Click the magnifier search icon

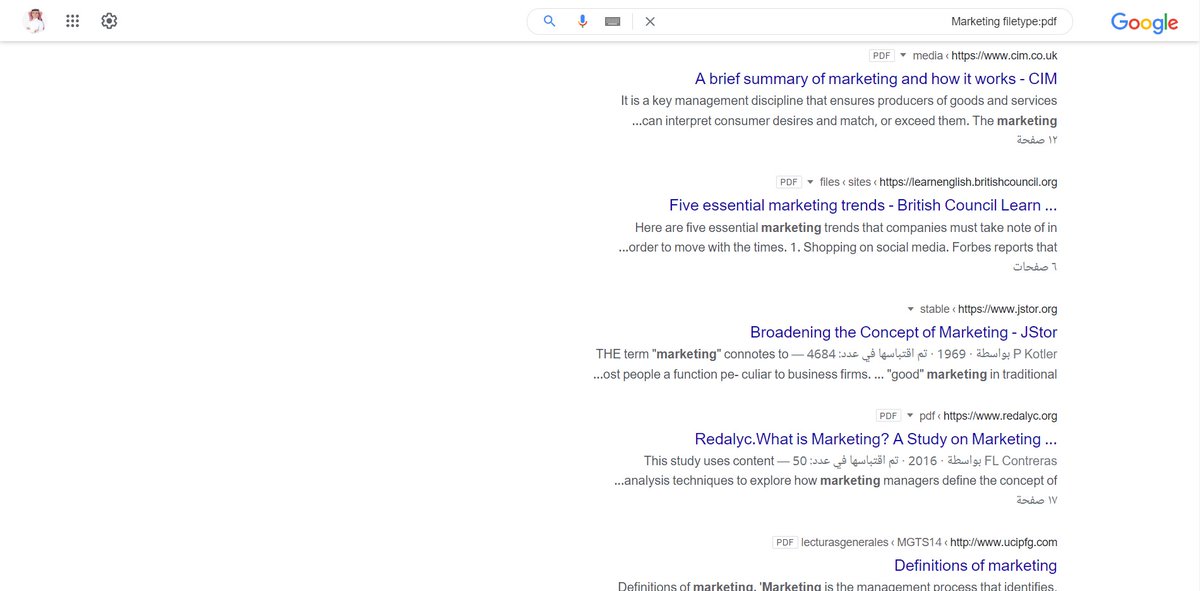[549, 21]
